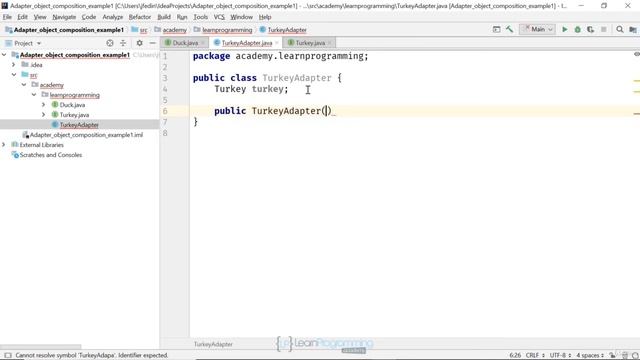Screen dimensions: 640x360
Task: Close the Duck.java tab
Action: 202,43
